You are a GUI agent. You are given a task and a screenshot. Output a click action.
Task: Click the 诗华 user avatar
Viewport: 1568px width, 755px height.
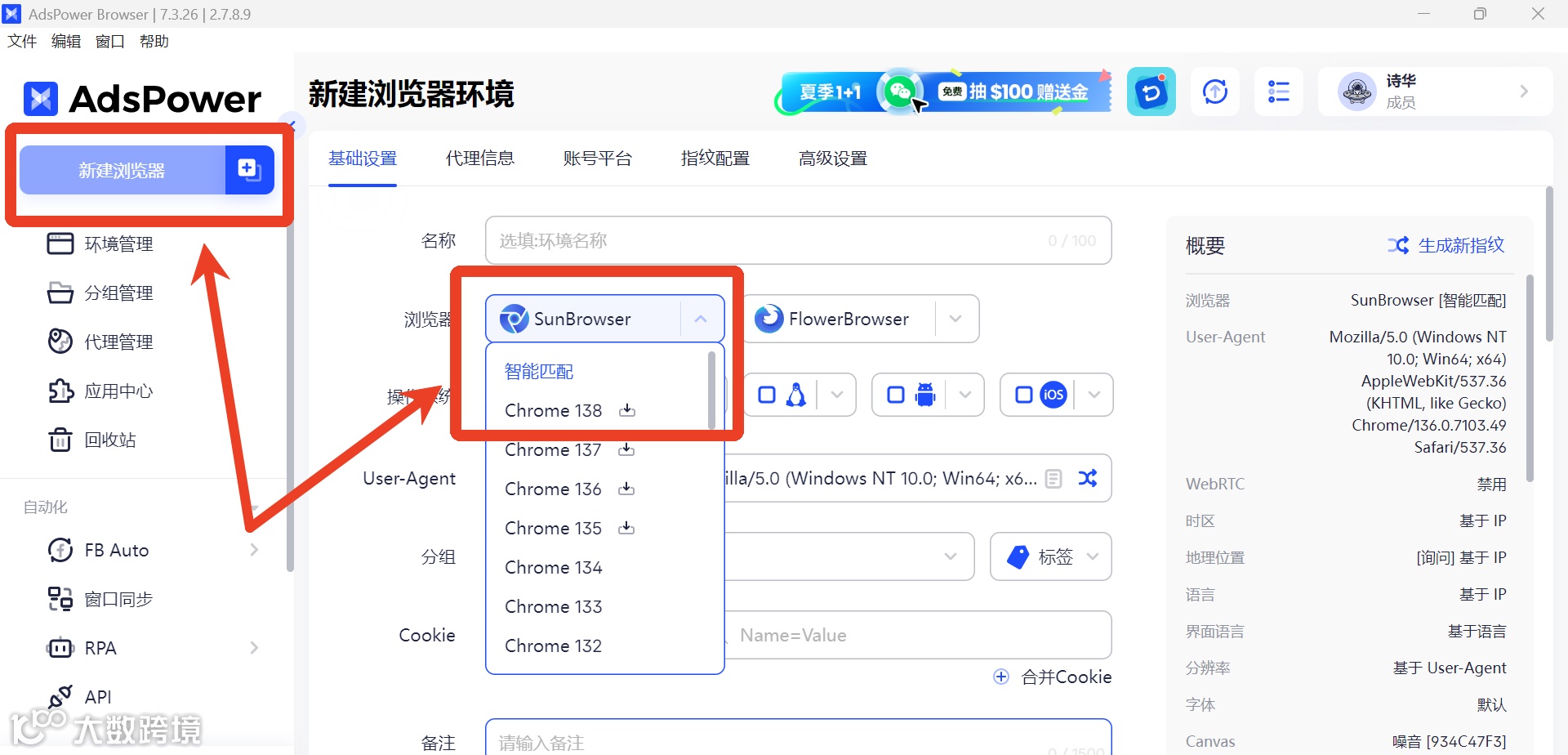tap(1357, 92)
